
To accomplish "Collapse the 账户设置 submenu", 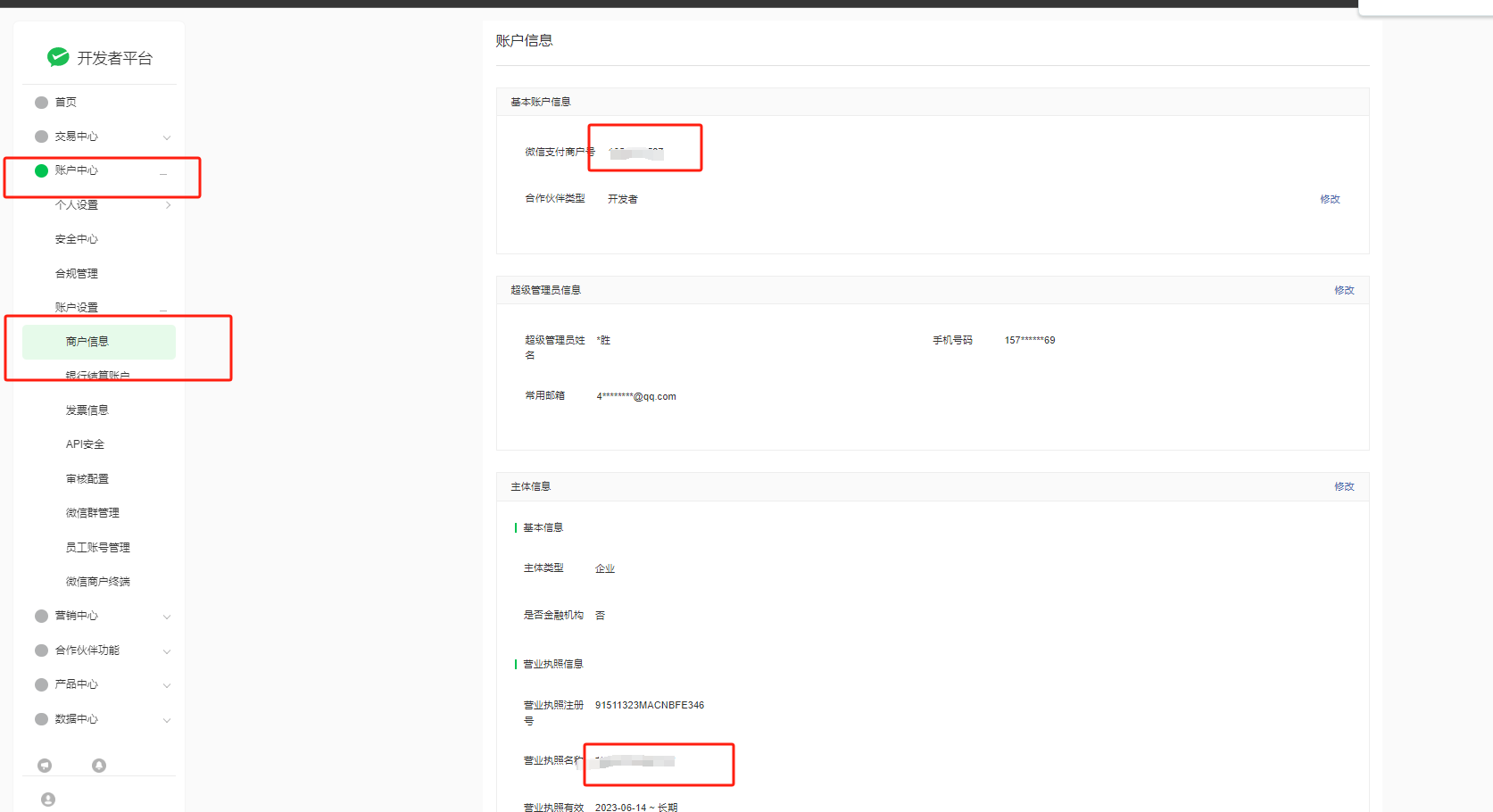I will pyautogui.click(x=163, y=311).
